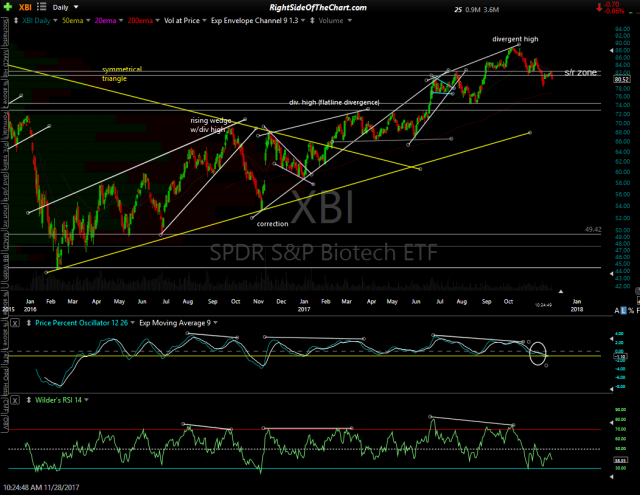Open Exp Envelope Channel 9 1.3 dropdown

pyautogui.click(x=303, y=20)
